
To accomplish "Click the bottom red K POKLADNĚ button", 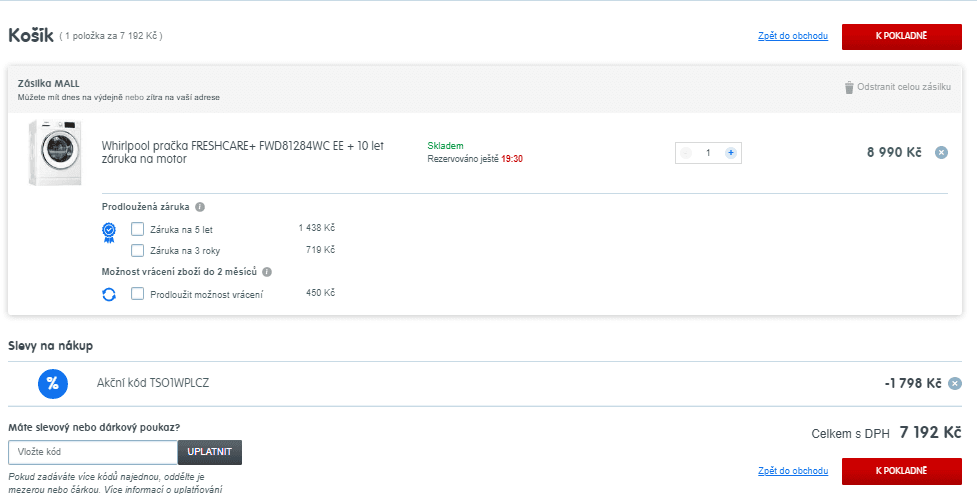I will tap(902, 471).
